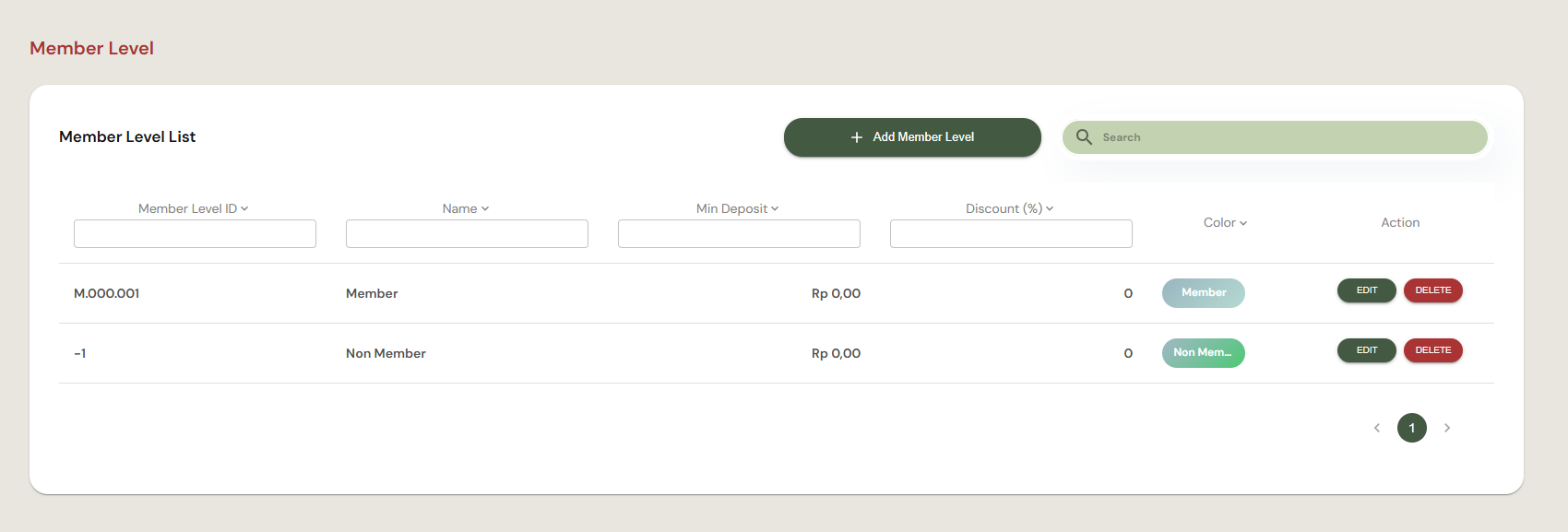Click the plus icon in Add Member Level
Viewport: 1568px width, 532px height.
(x=857, y=137)
